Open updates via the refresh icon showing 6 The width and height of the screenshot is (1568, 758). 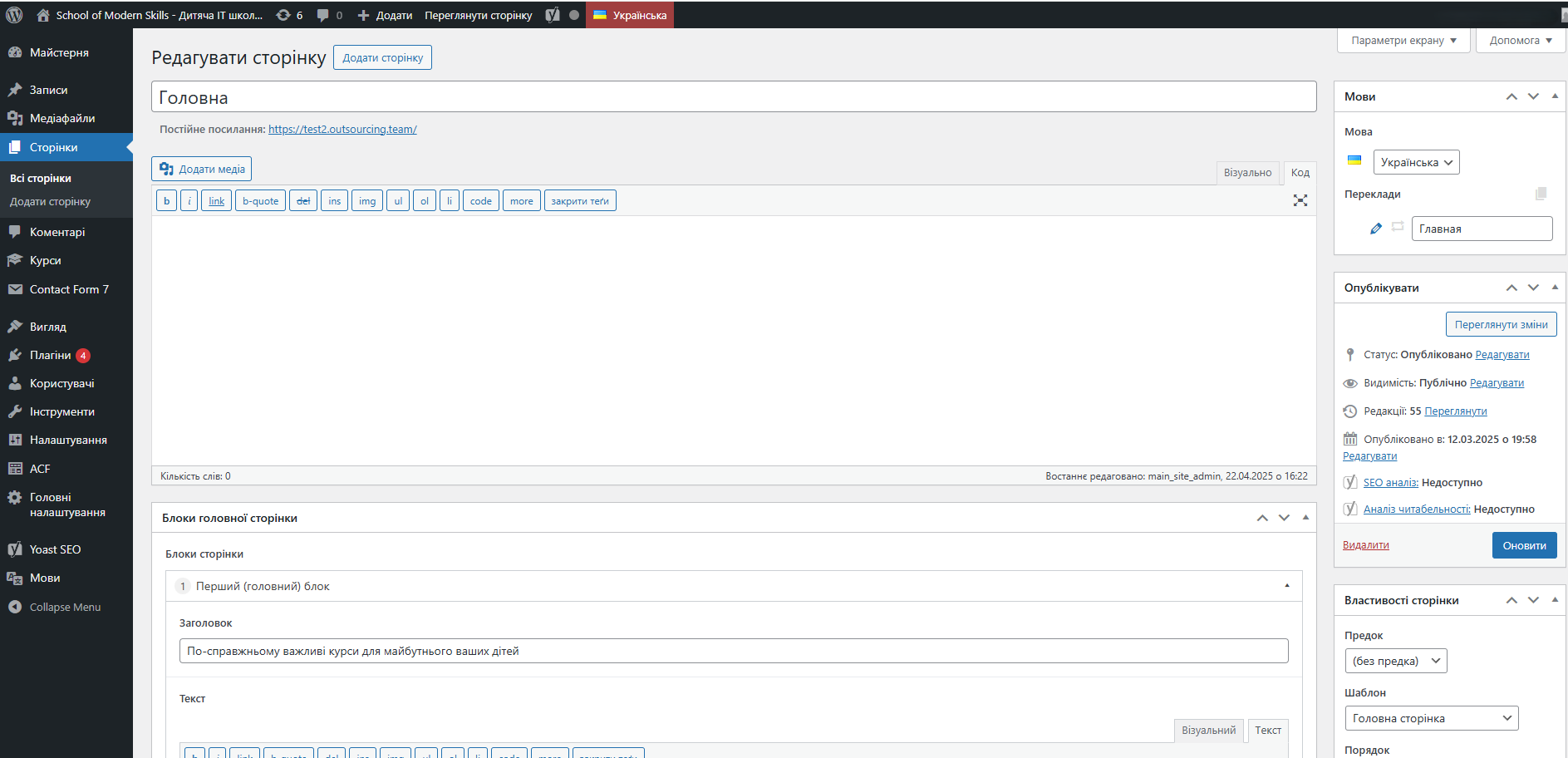[283, 14]
